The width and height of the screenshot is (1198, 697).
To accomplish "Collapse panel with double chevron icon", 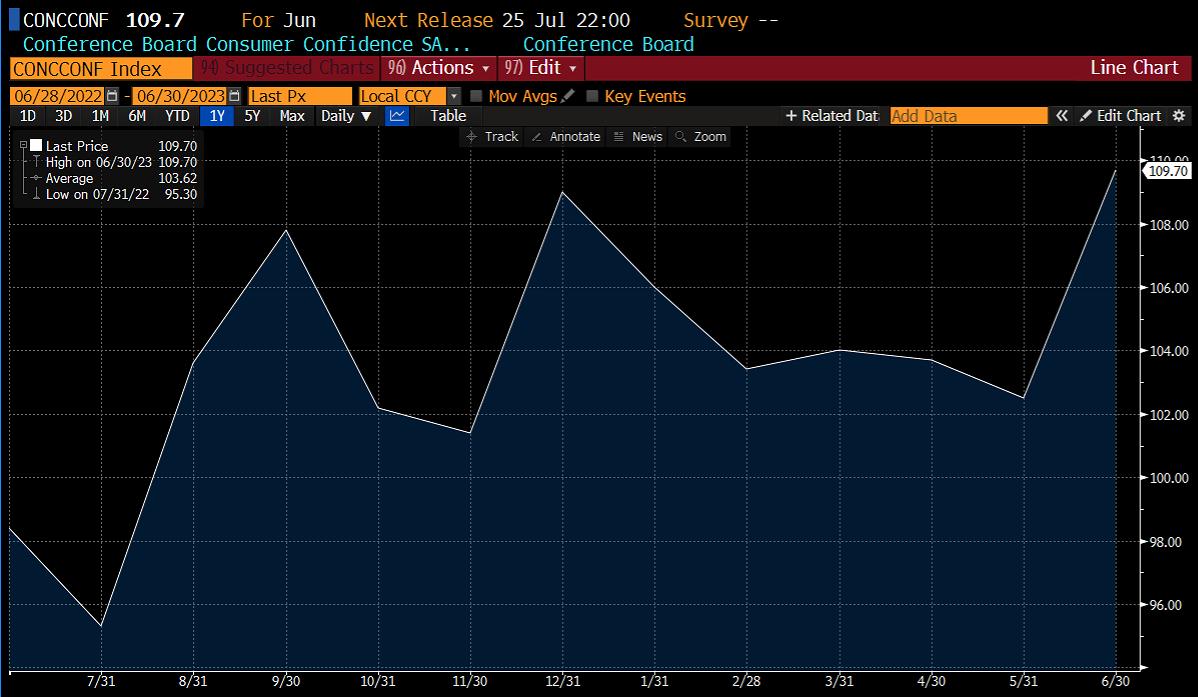I will pyautogui.click(x=1061, y=115).
